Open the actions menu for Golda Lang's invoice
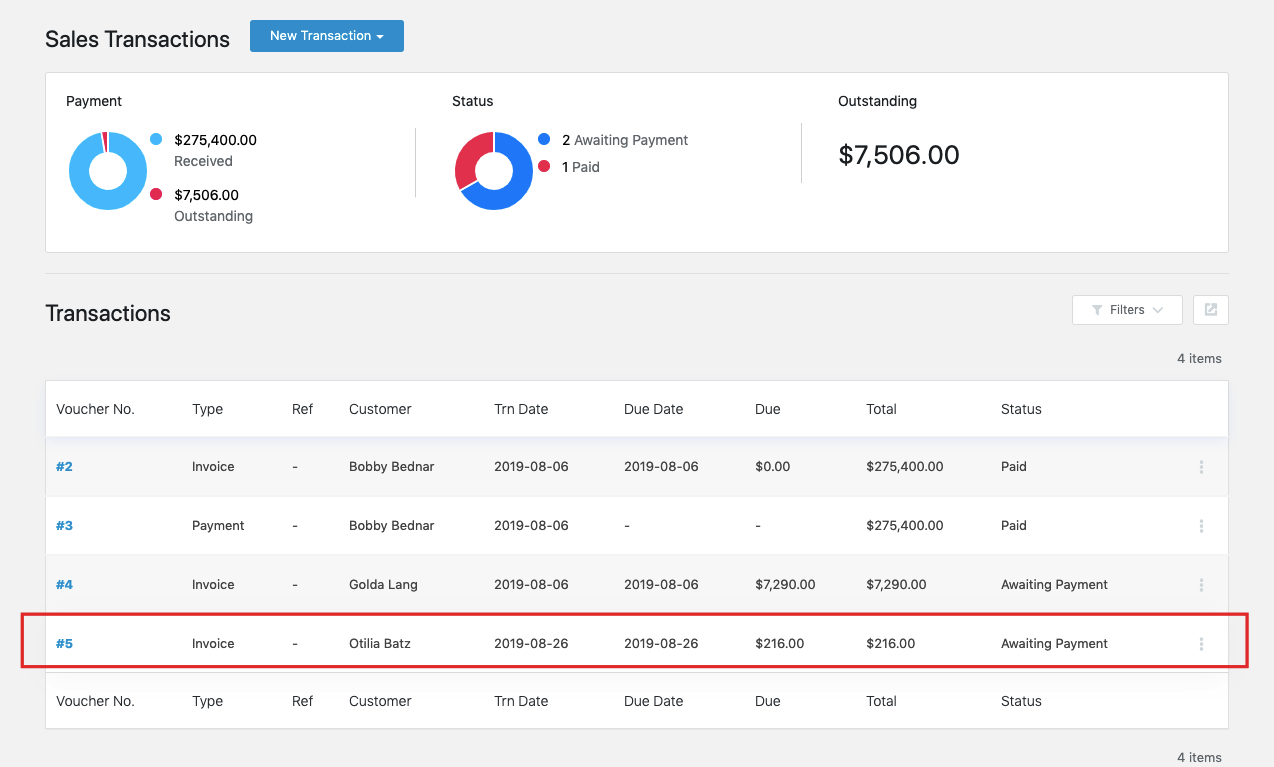1274x767 pixels. click(x=1201, y=584)
